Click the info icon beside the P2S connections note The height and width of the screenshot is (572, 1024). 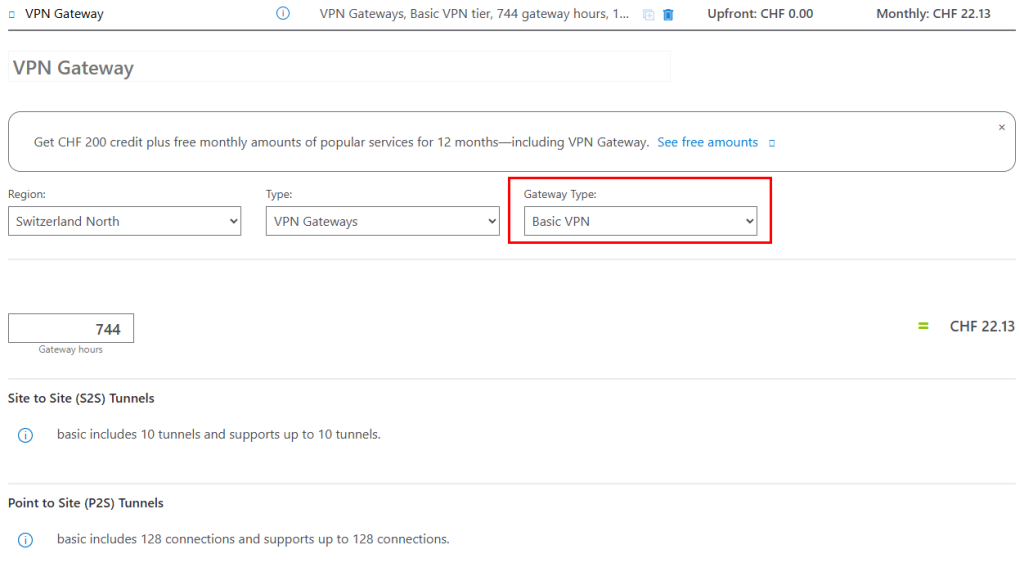pos(25,540)
